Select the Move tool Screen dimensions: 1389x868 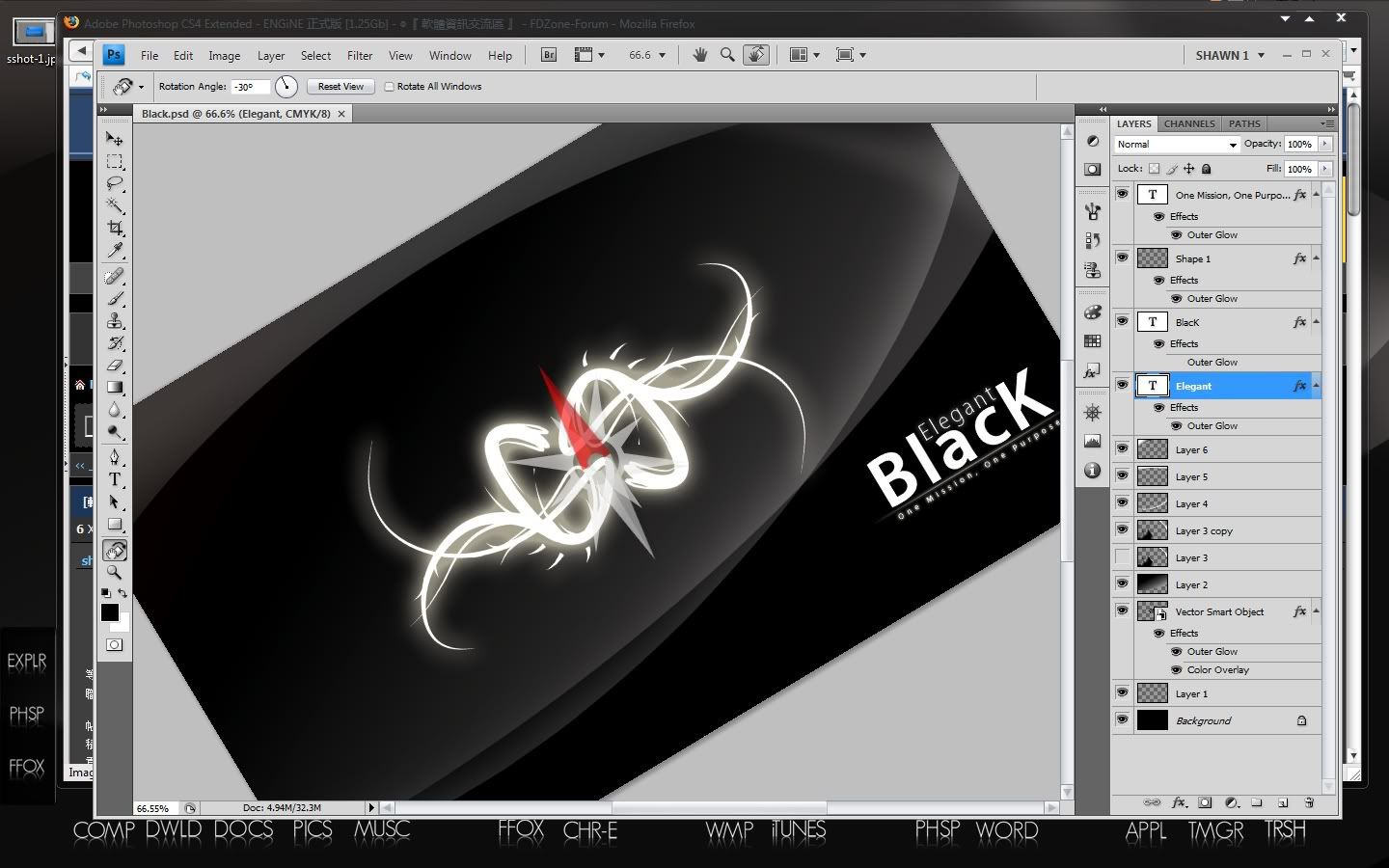pos(115,139)
